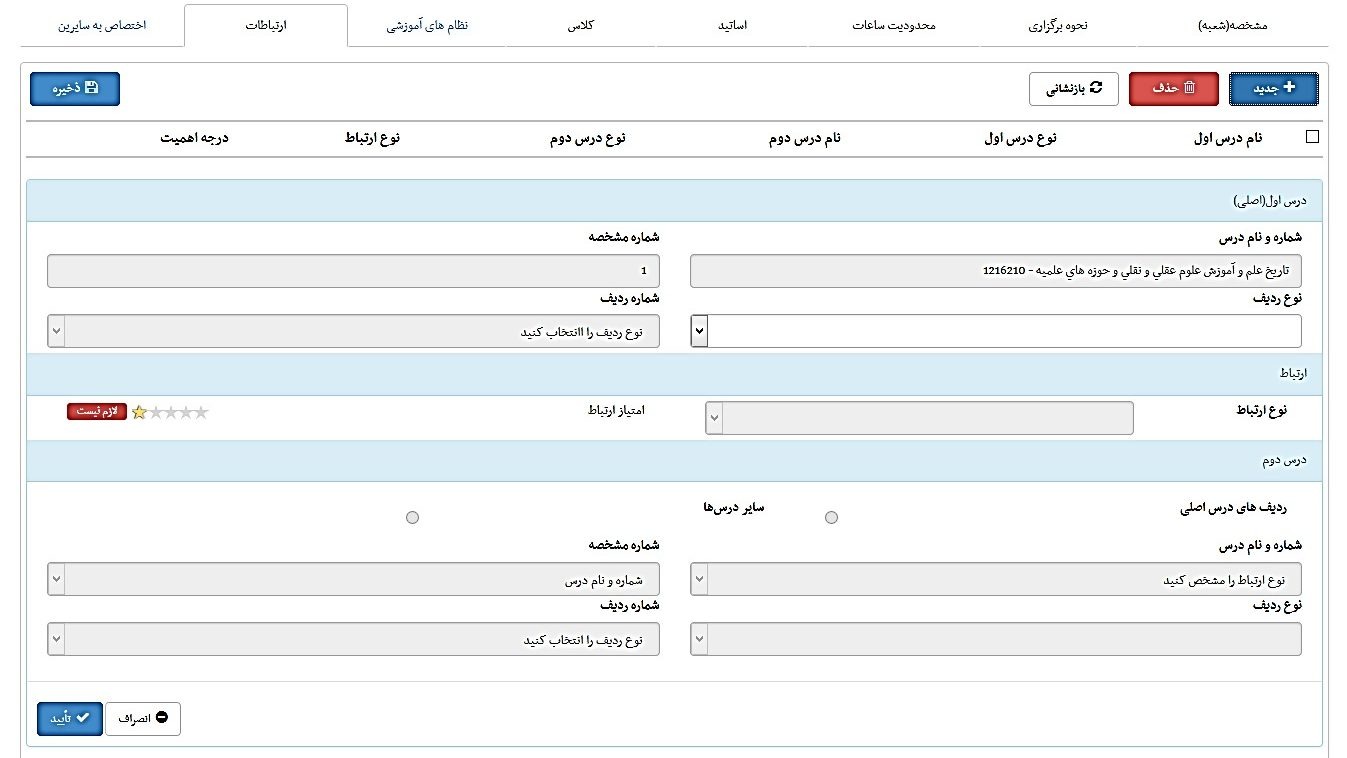Viewport: 1347px width, 758px height.
Task: Open second lesson نوع ردیف dropdown
Action: coord(996,639)
